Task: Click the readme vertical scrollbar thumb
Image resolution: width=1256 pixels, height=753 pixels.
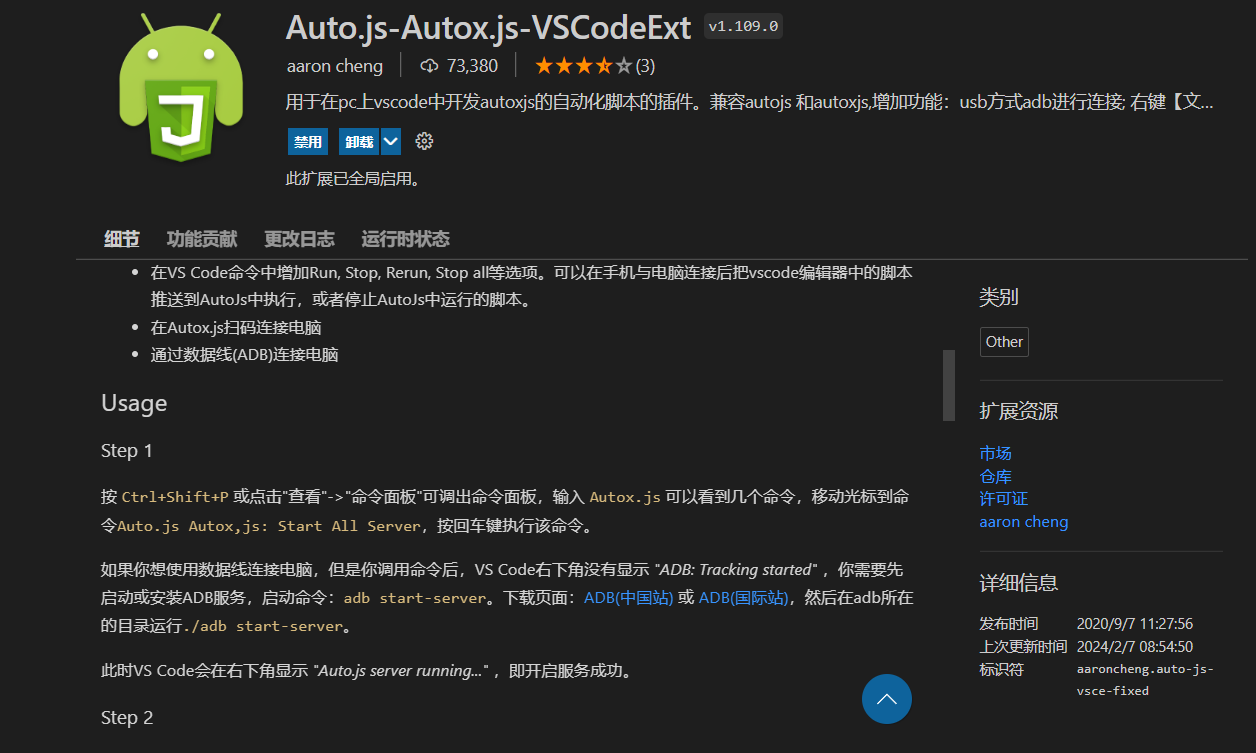Action: click(949, 385)
